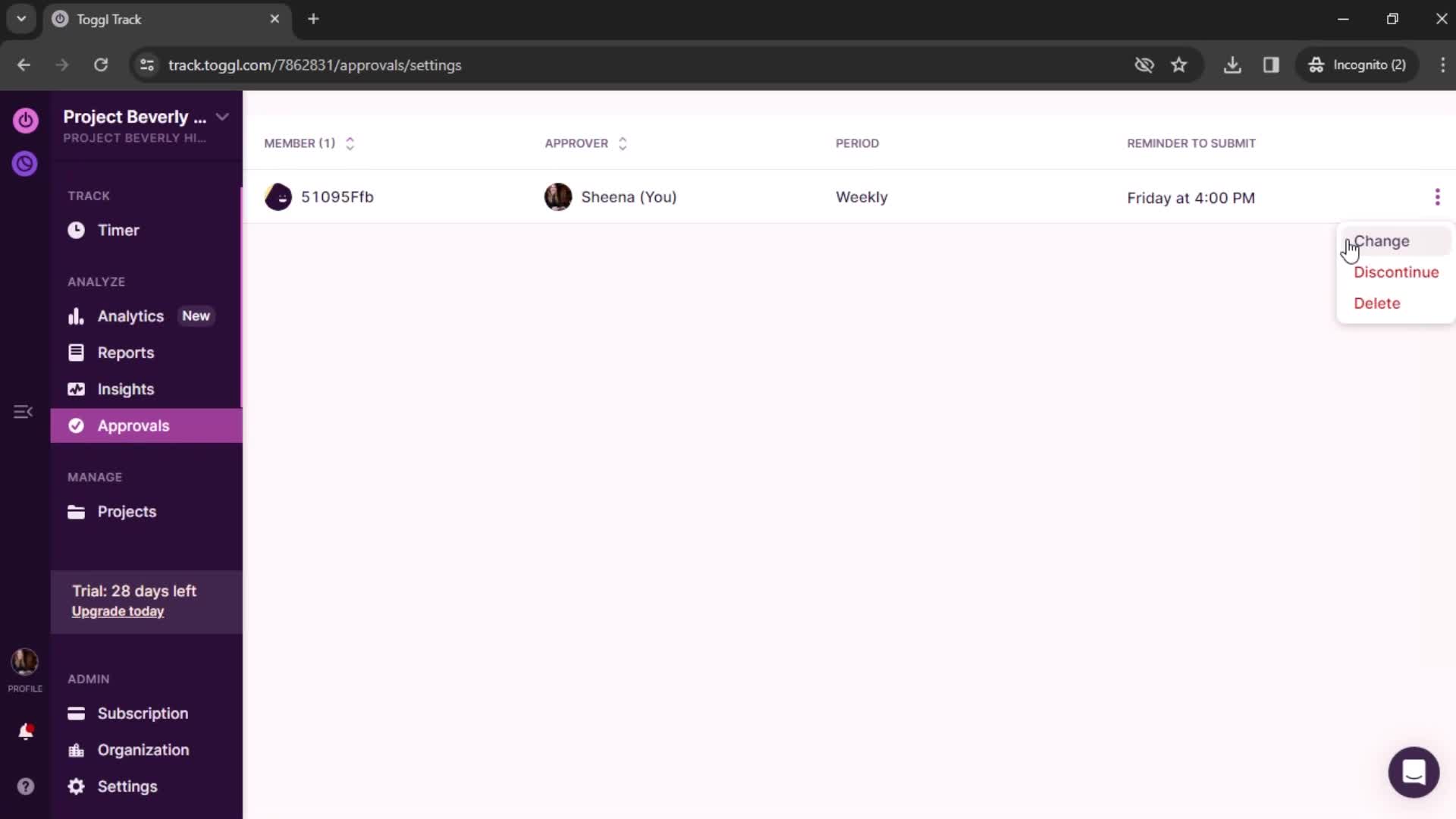Click the Timer icon in sidebar
Viewport: 1456px width, 819px height.
point(74,229)
